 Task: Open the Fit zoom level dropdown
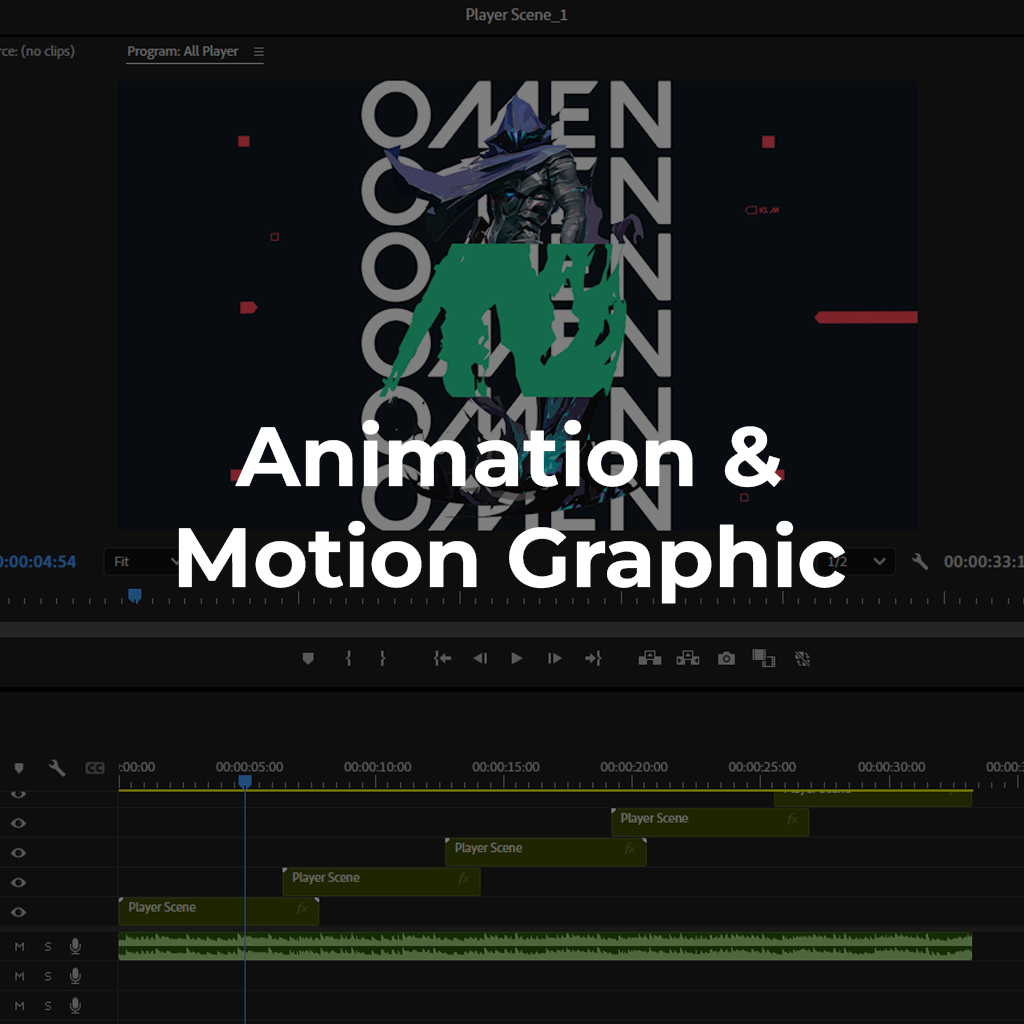[x=142, y=562]
